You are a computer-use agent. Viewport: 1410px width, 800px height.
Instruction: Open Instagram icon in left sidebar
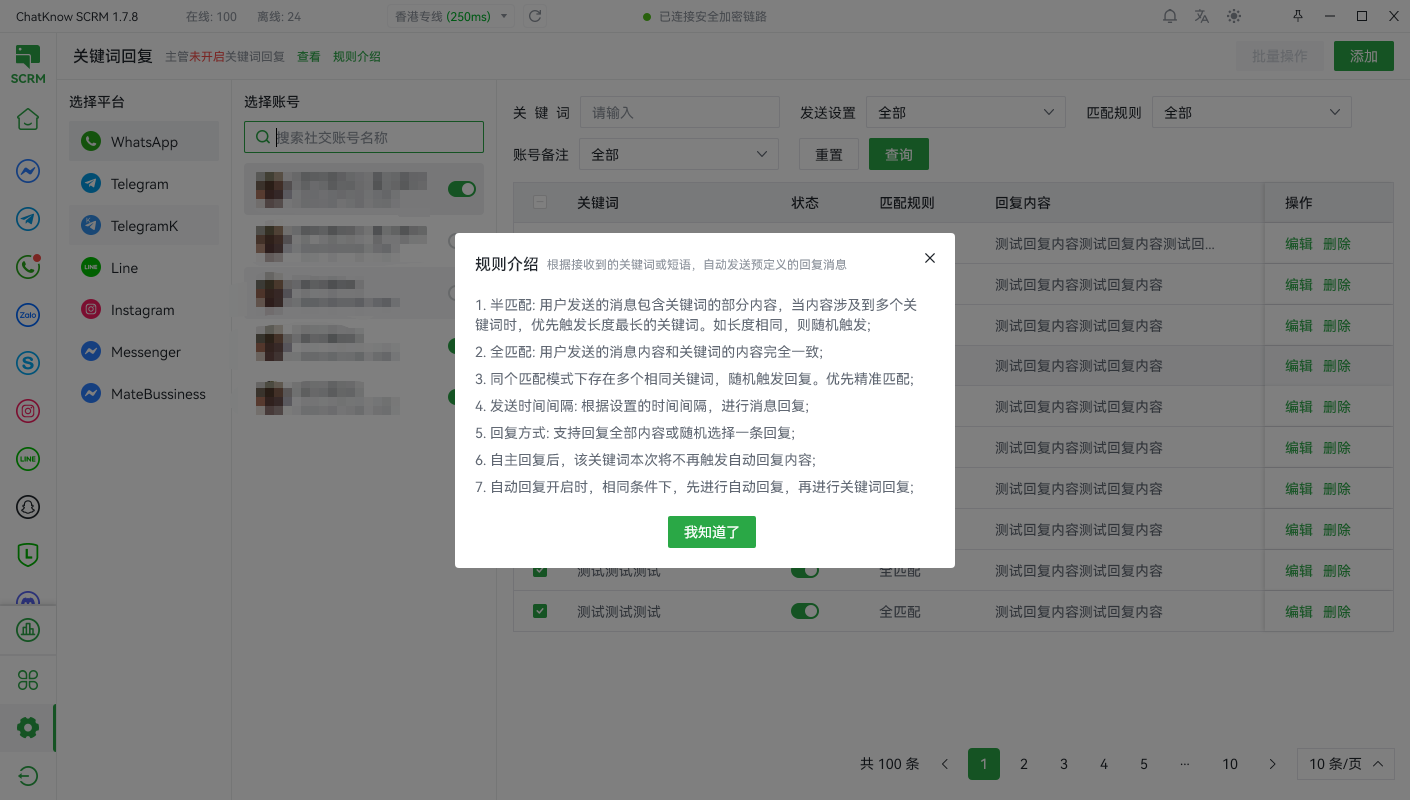click(x=28, y=411)
